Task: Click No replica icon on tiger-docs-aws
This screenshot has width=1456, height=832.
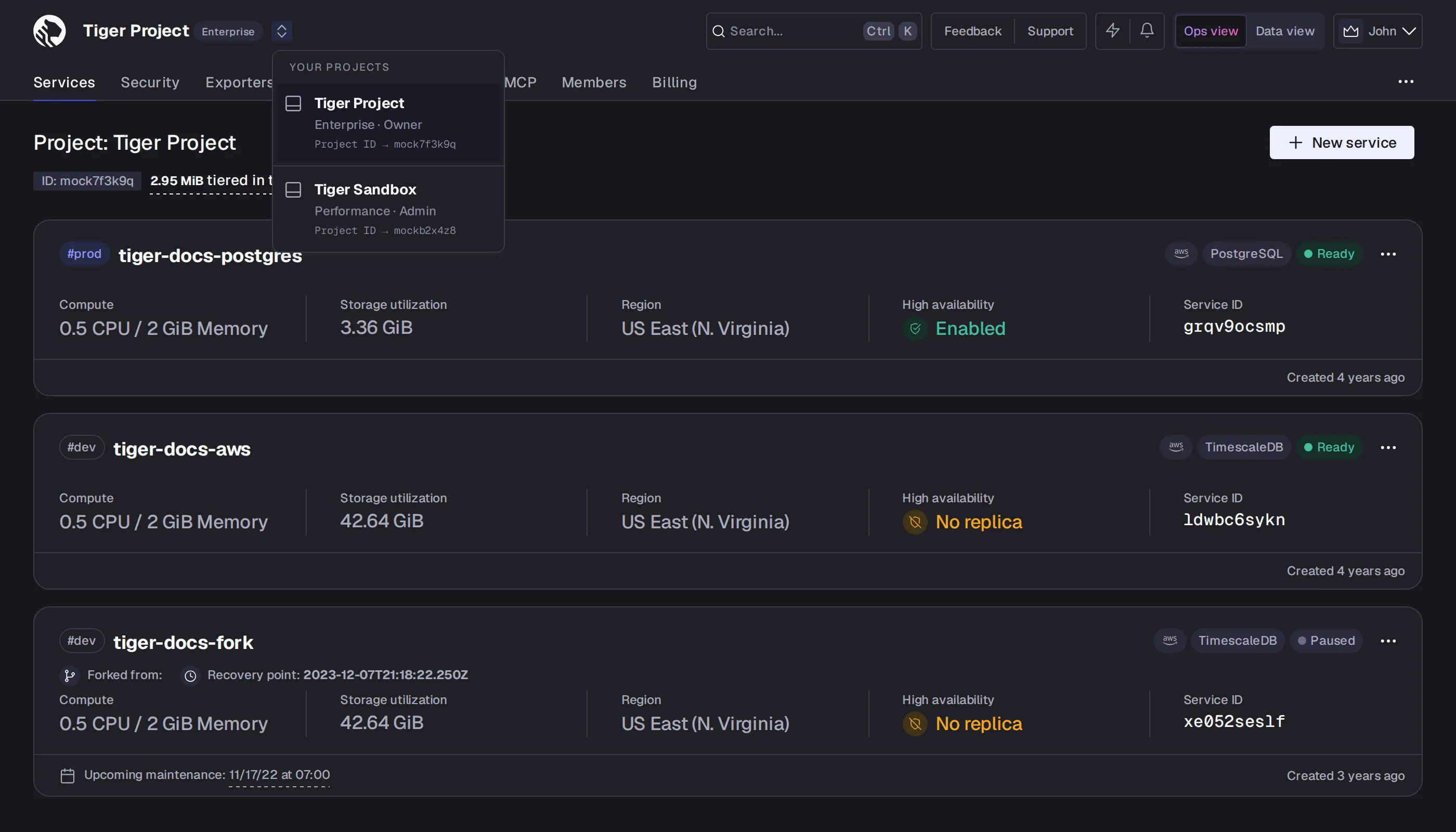Action: coord(914,522)
